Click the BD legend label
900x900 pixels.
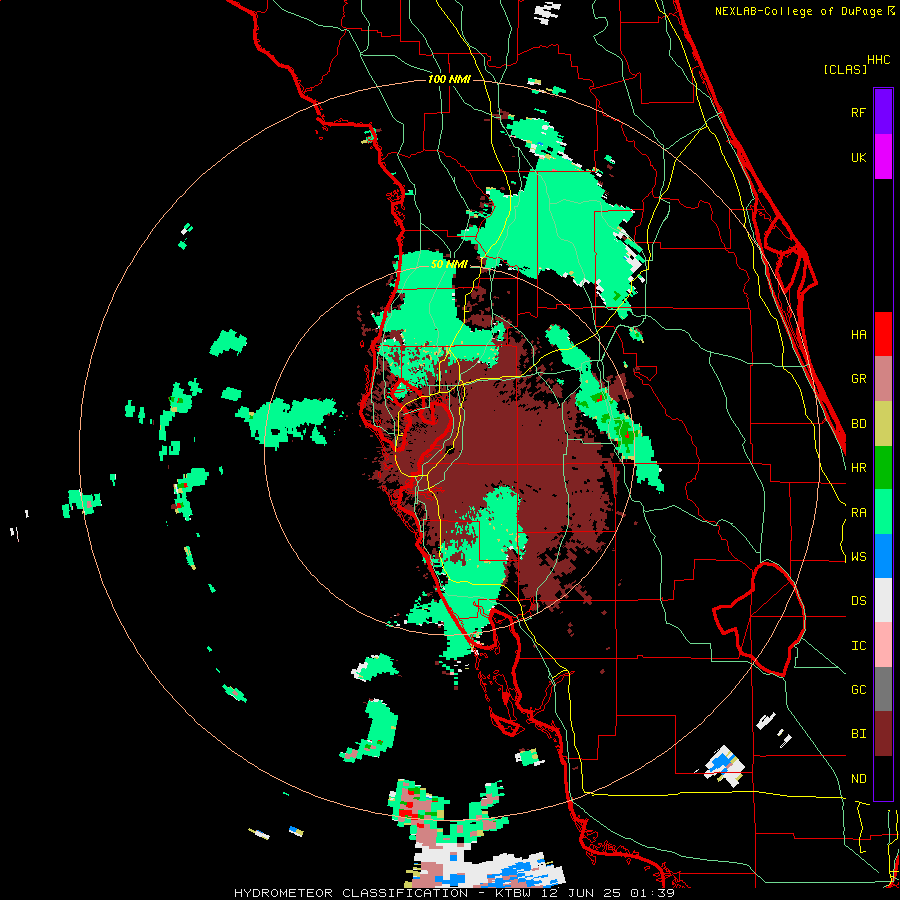[x=858, y=424]
